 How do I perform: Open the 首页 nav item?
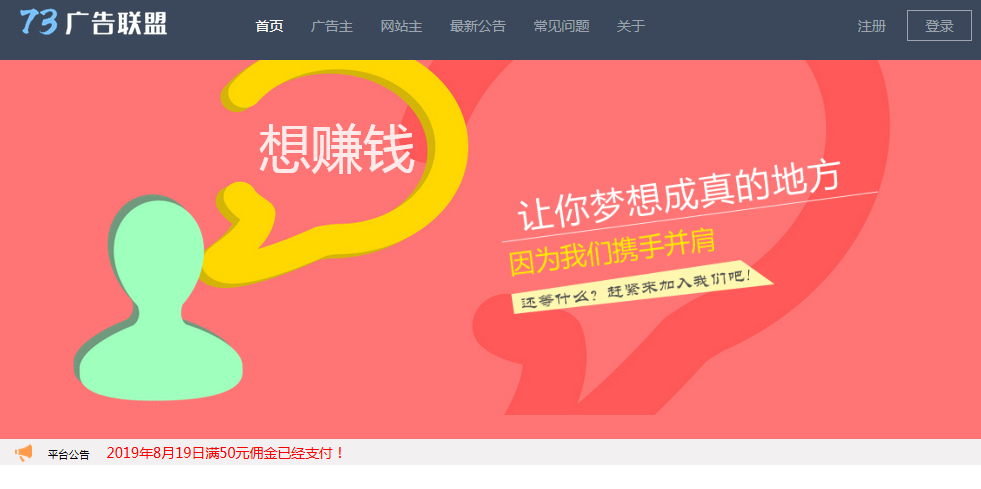click(270, 26)
